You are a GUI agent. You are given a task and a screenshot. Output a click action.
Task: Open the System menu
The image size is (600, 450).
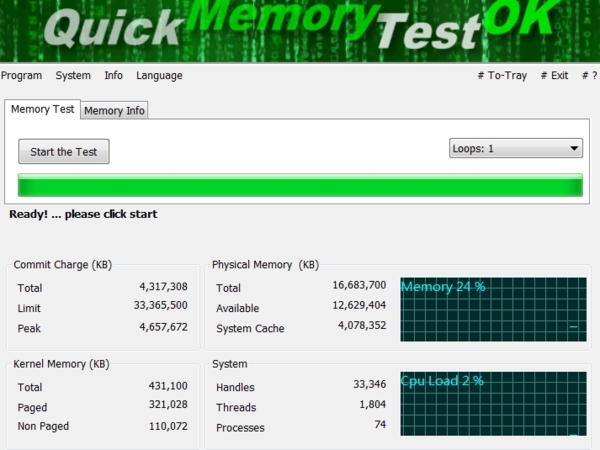click(73, 75)
